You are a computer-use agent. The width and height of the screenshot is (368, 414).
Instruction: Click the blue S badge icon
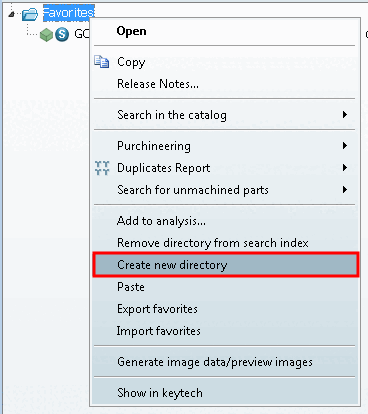[62, 34]
